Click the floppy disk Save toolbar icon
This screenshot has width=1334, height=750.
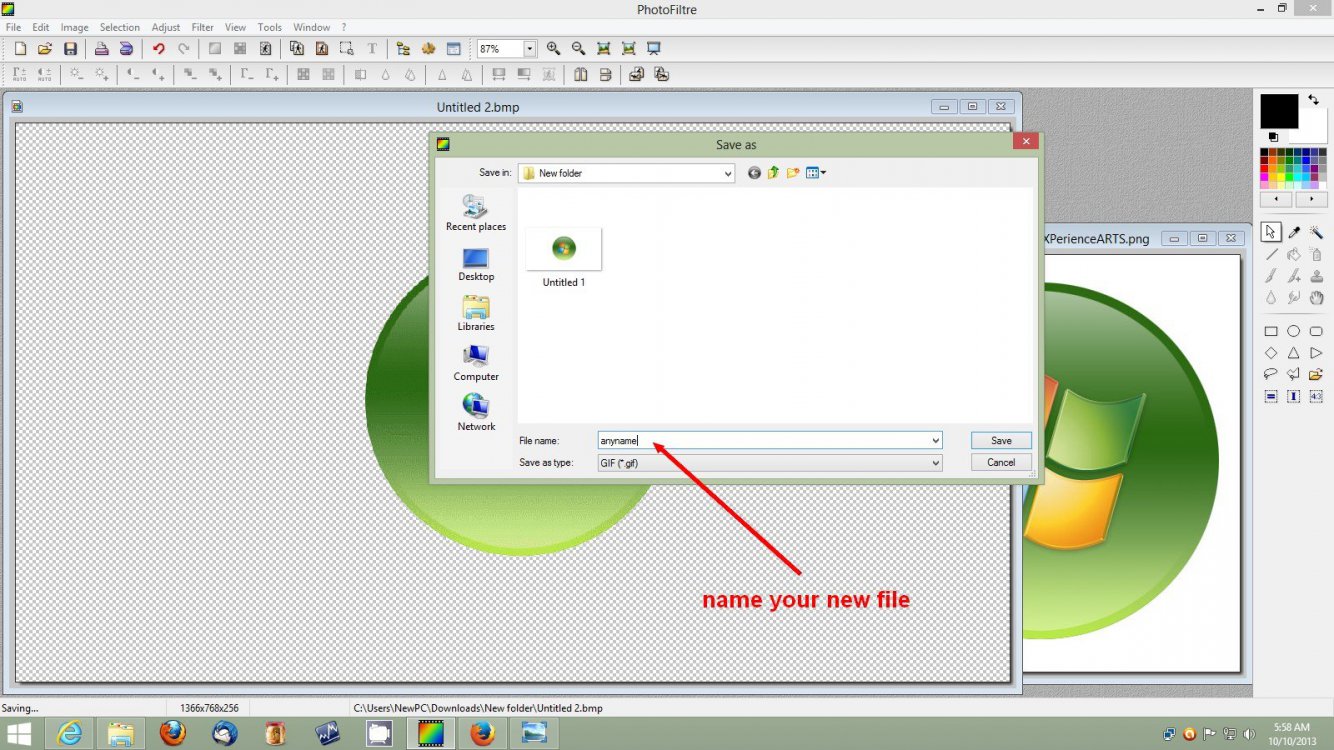pos(70,48)
